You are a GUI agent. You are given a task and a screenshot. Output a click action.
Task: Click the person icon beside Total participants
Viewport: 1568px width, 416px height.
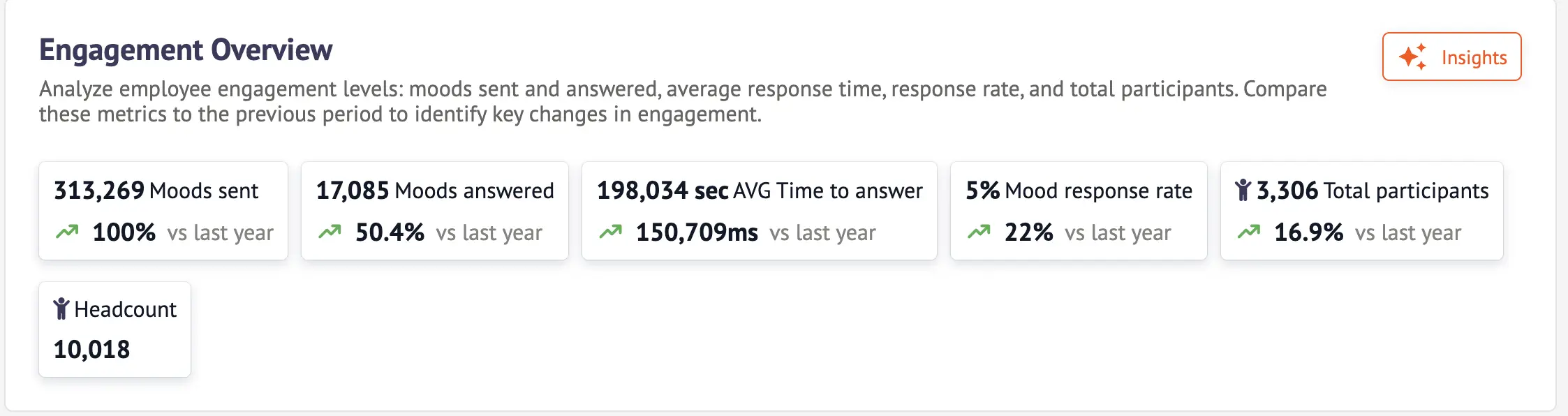click(x=1243, y=190)
